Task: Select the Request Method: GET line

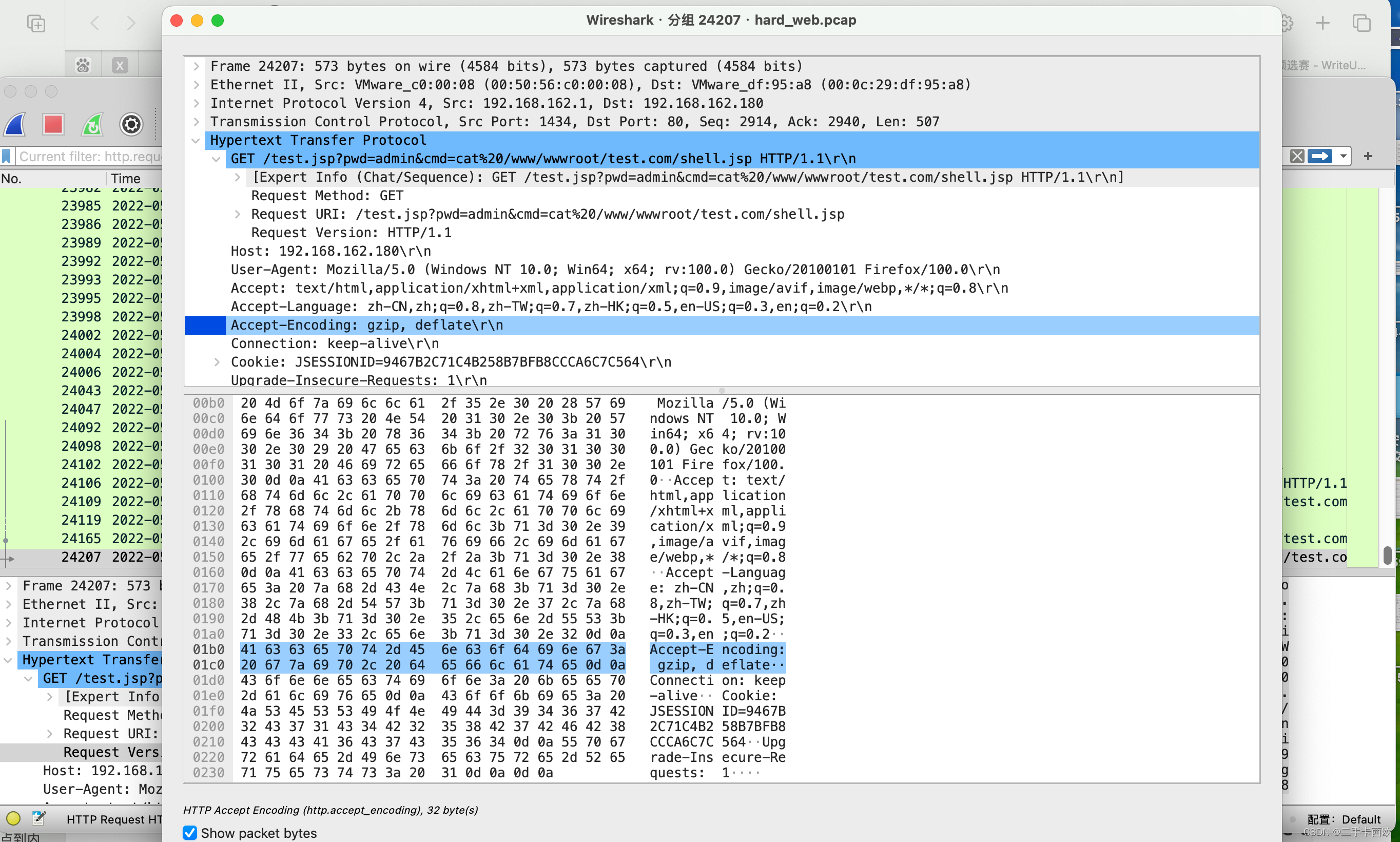Action: 327,196
